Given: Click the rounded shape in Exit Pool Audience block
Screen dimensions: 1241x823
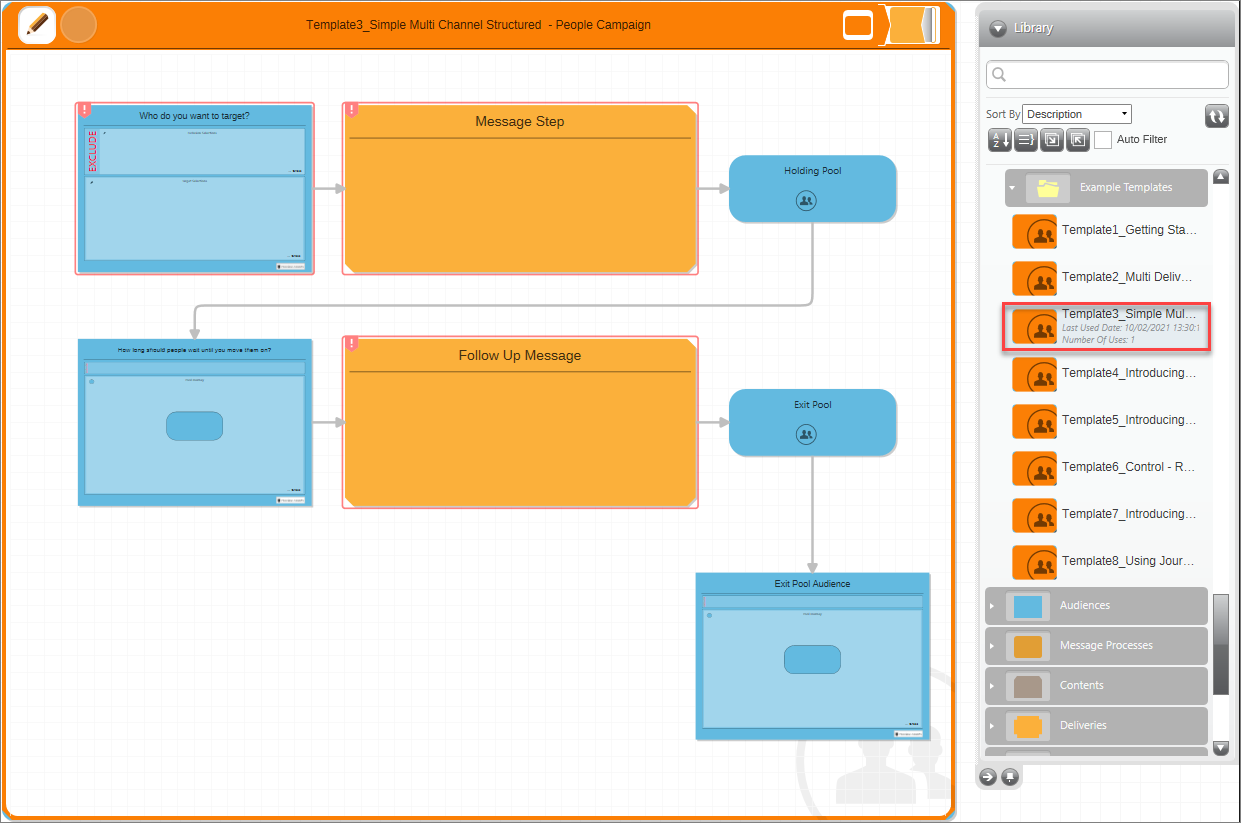Looking at the screenshot, I should point(812,660).
